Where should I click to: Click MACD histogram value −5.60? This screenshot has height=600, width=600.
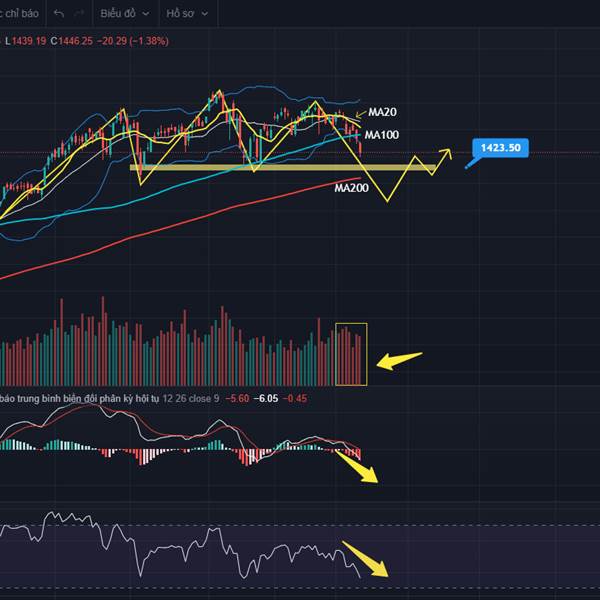[237, 399]
